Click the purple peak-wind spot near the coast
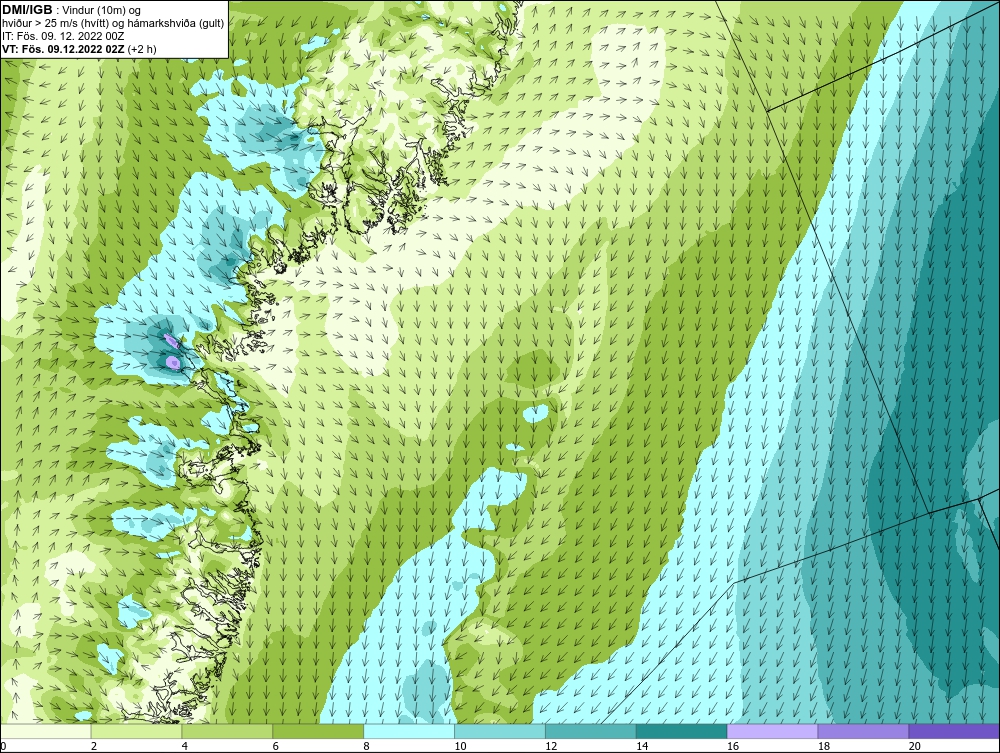1000x753 pixels. click(173, 362)
